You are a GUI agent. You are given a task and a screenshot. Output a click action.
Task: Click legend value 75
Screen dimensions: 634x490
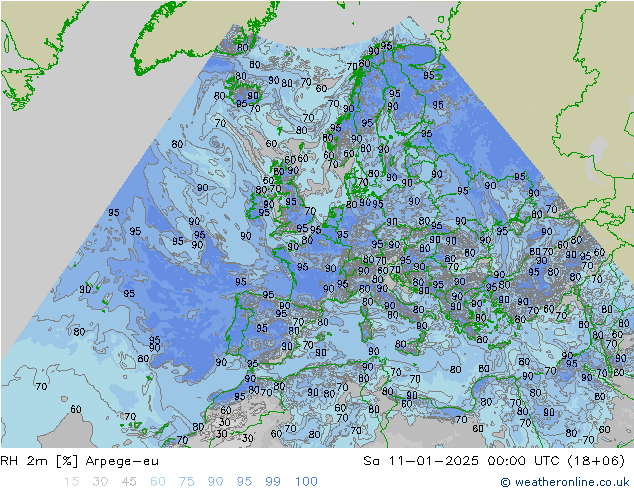coord(186,482)
